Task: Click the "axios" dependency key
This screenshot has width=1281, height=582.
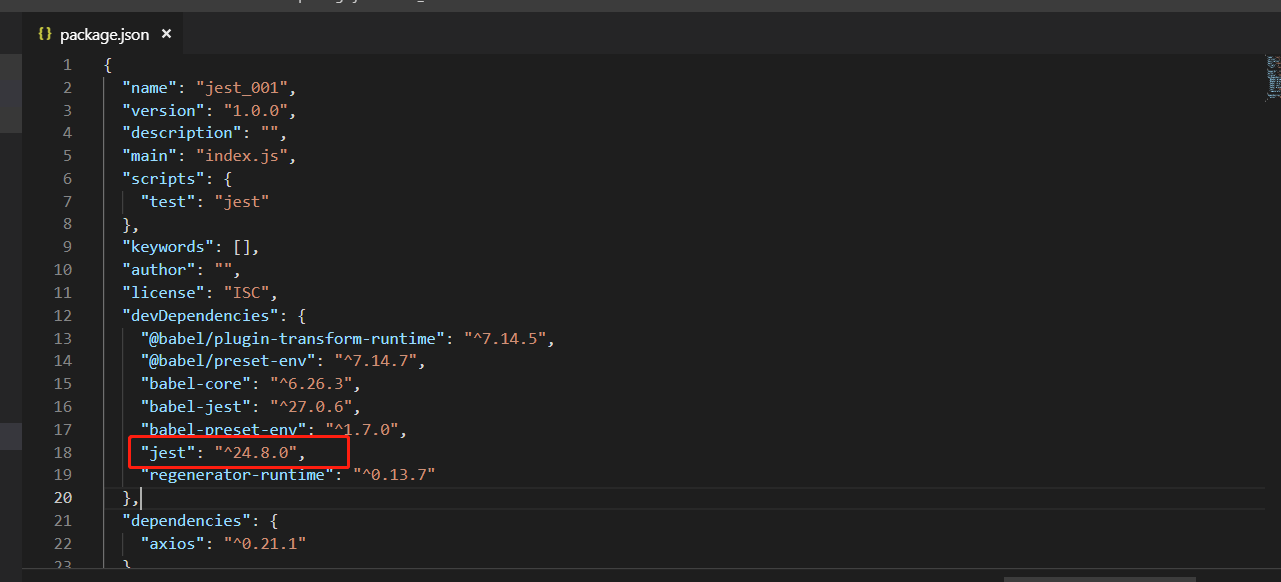Action: tap(173, 543)
